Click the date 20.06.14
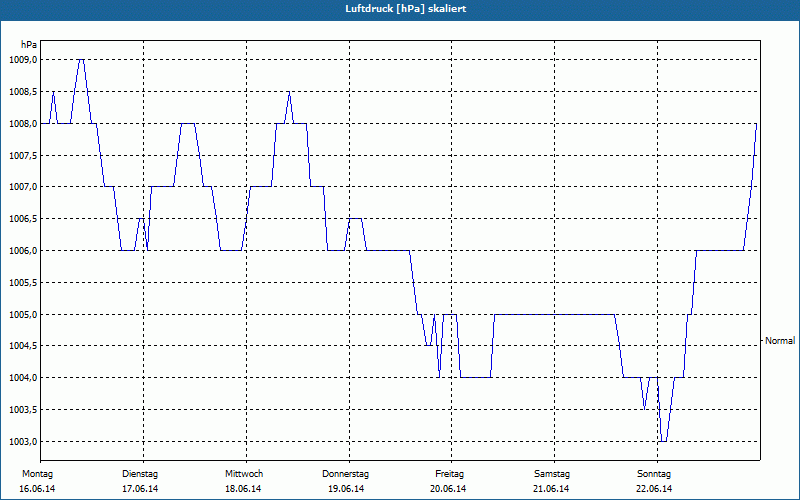Screen dimensions: 800x500 tap(448, 489)
